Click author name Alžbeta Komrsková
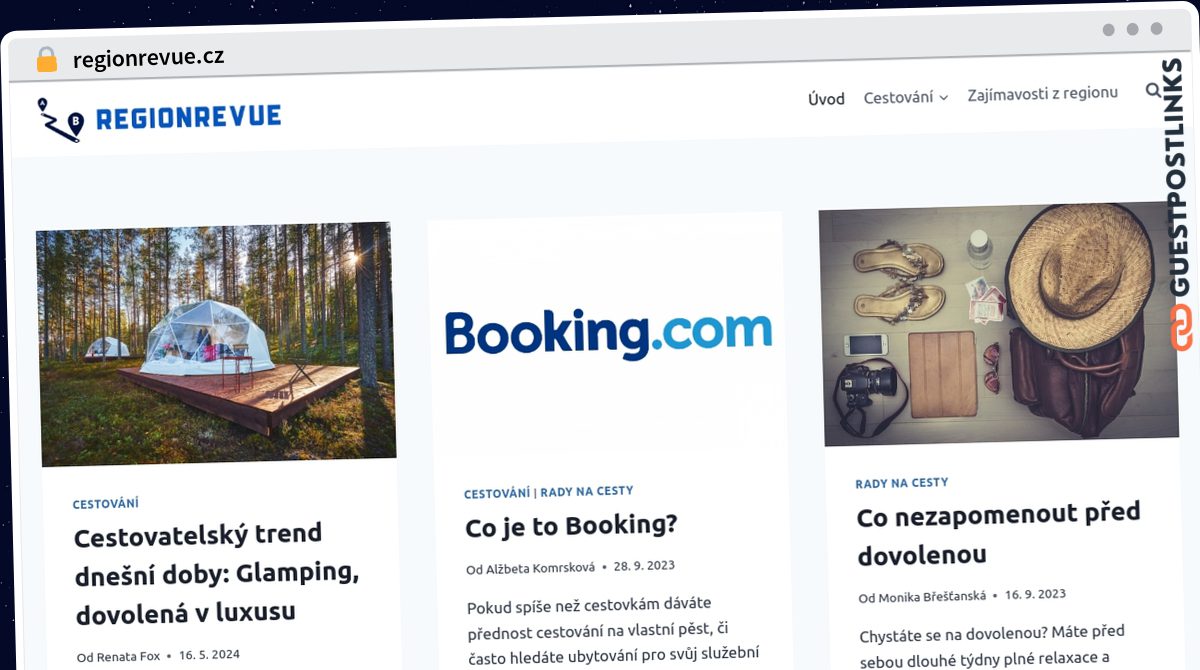The height and width of the screenshot is (670, 1200). pos(541,568)
